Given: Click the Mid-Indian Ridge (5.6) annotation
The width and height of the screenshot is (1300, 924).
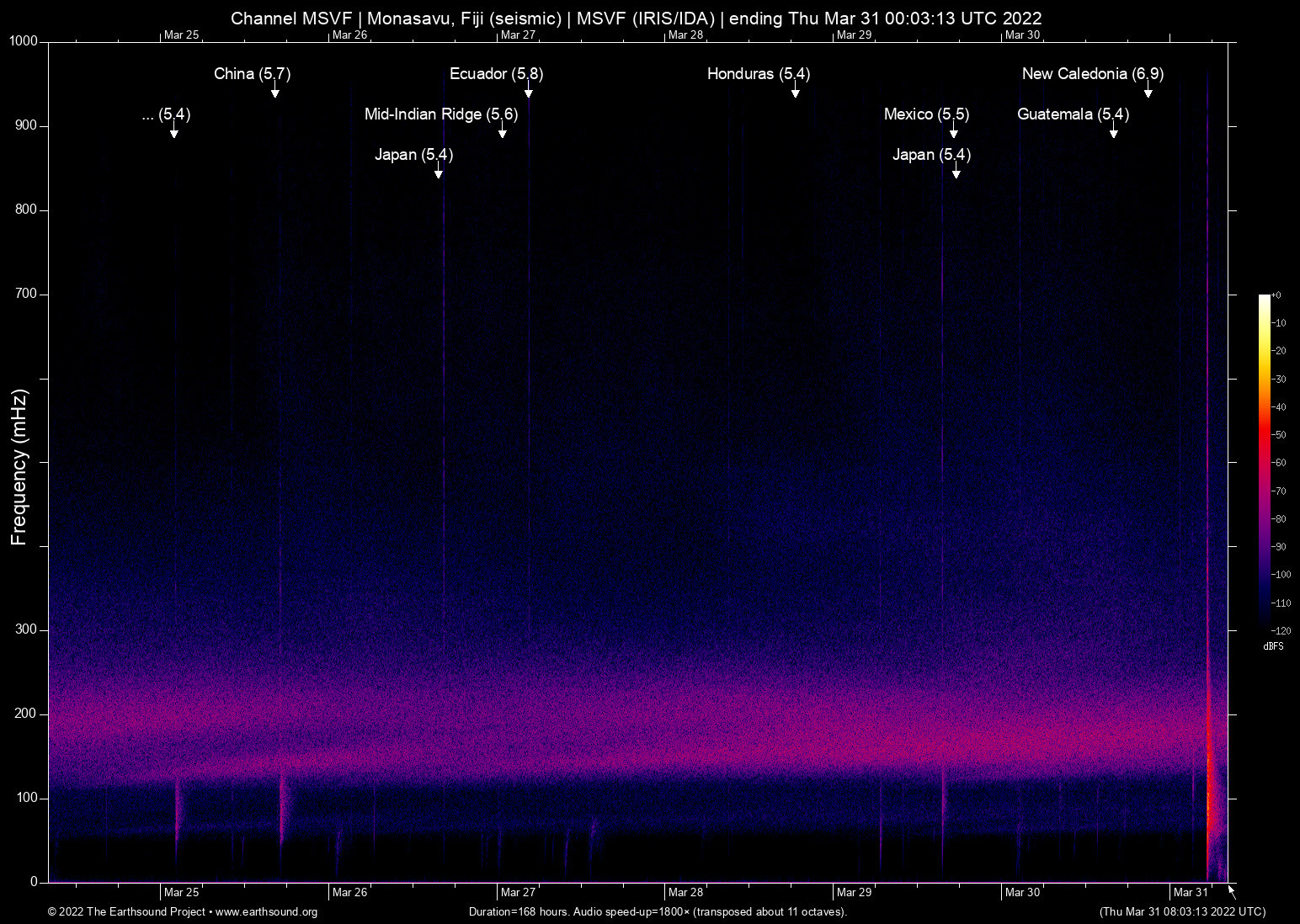Looking at the screenshot, I should point(440,114).
